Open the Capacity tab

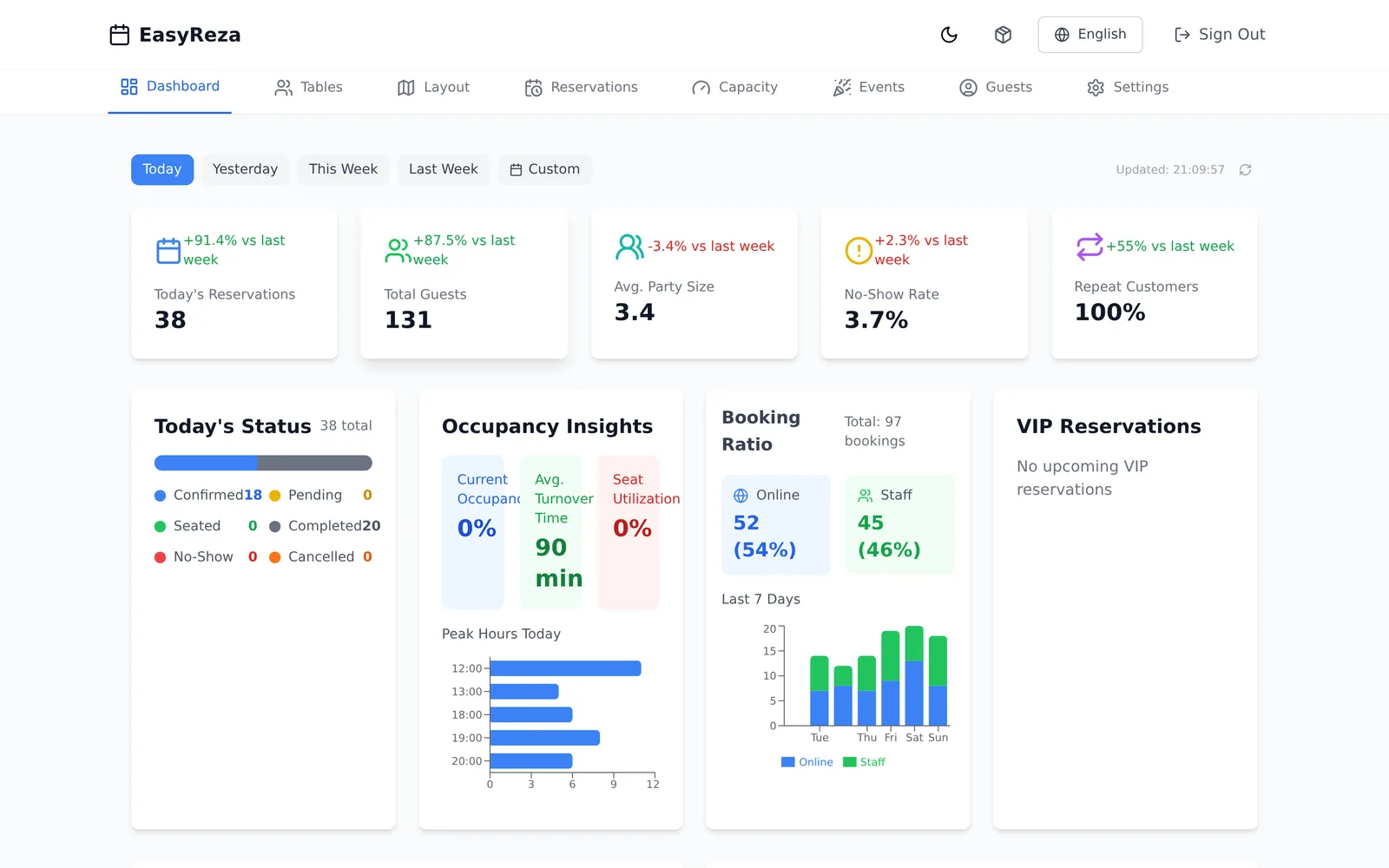pyautogui.click(x=734, y=88)
